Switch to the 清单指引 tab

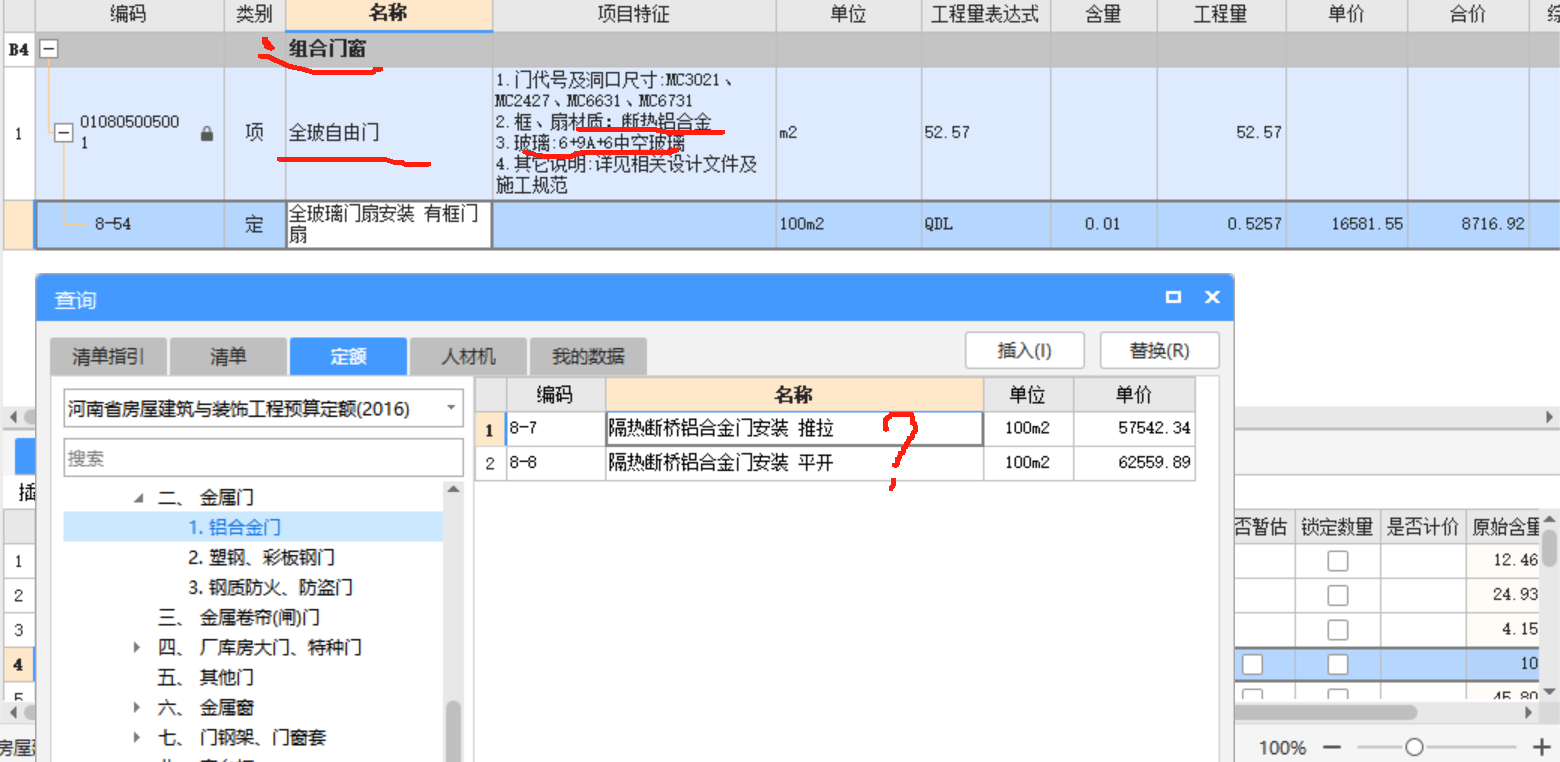pos(108,356)
